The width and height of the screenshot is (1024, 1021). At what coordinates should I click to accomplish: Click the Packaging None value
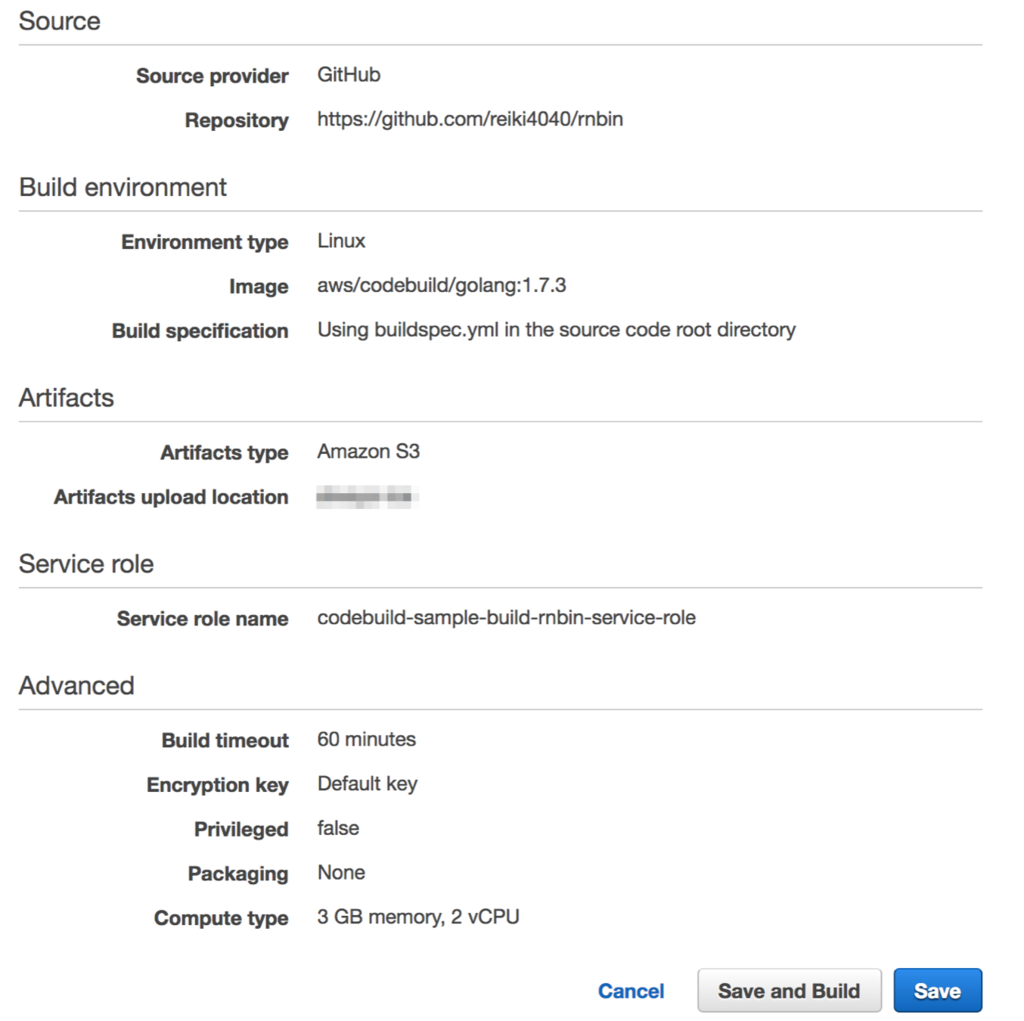[x=341, y=872]
